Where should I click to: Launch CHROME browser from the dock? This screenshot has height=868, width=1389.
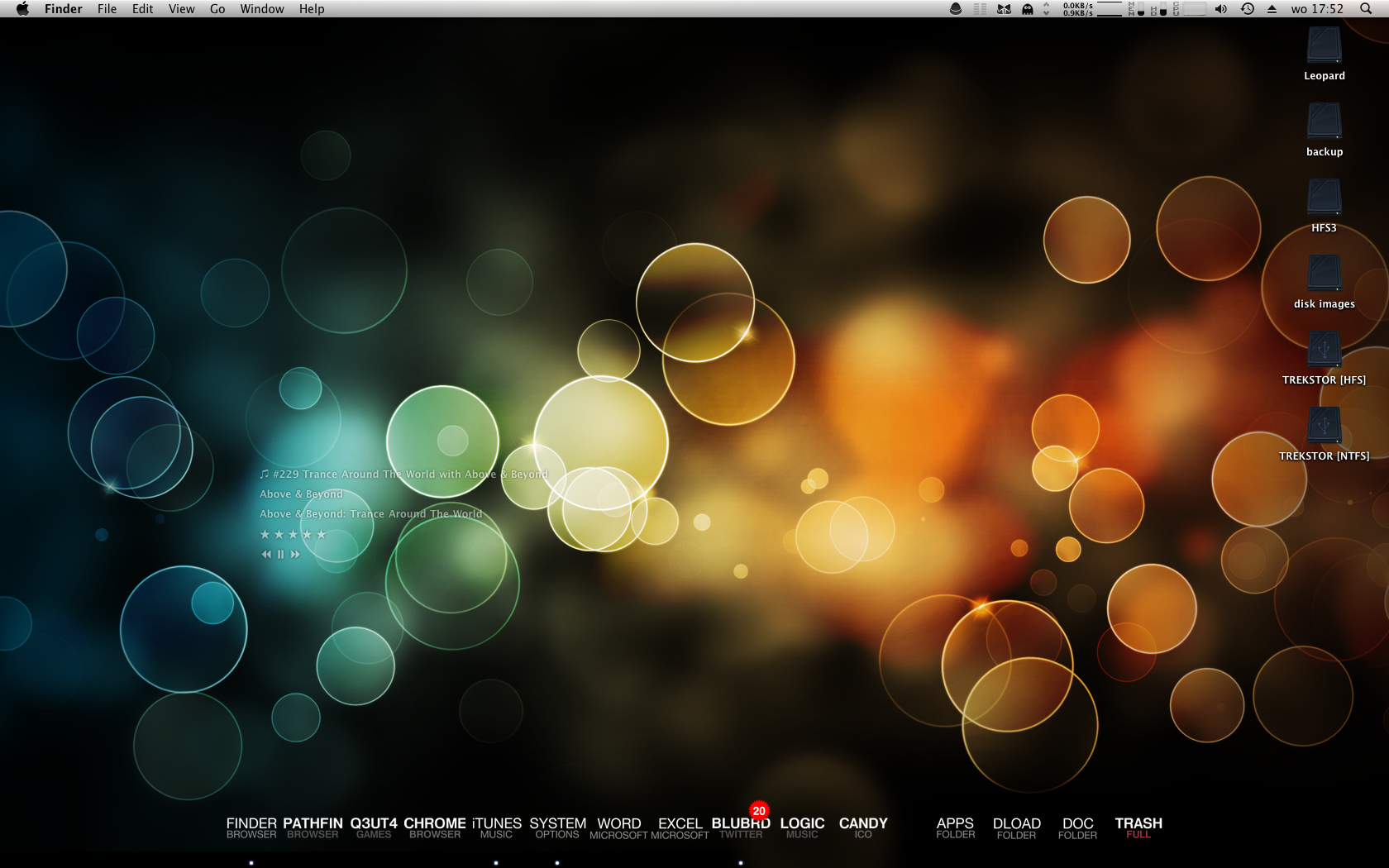pyautogui.click(x=435, y=827)
